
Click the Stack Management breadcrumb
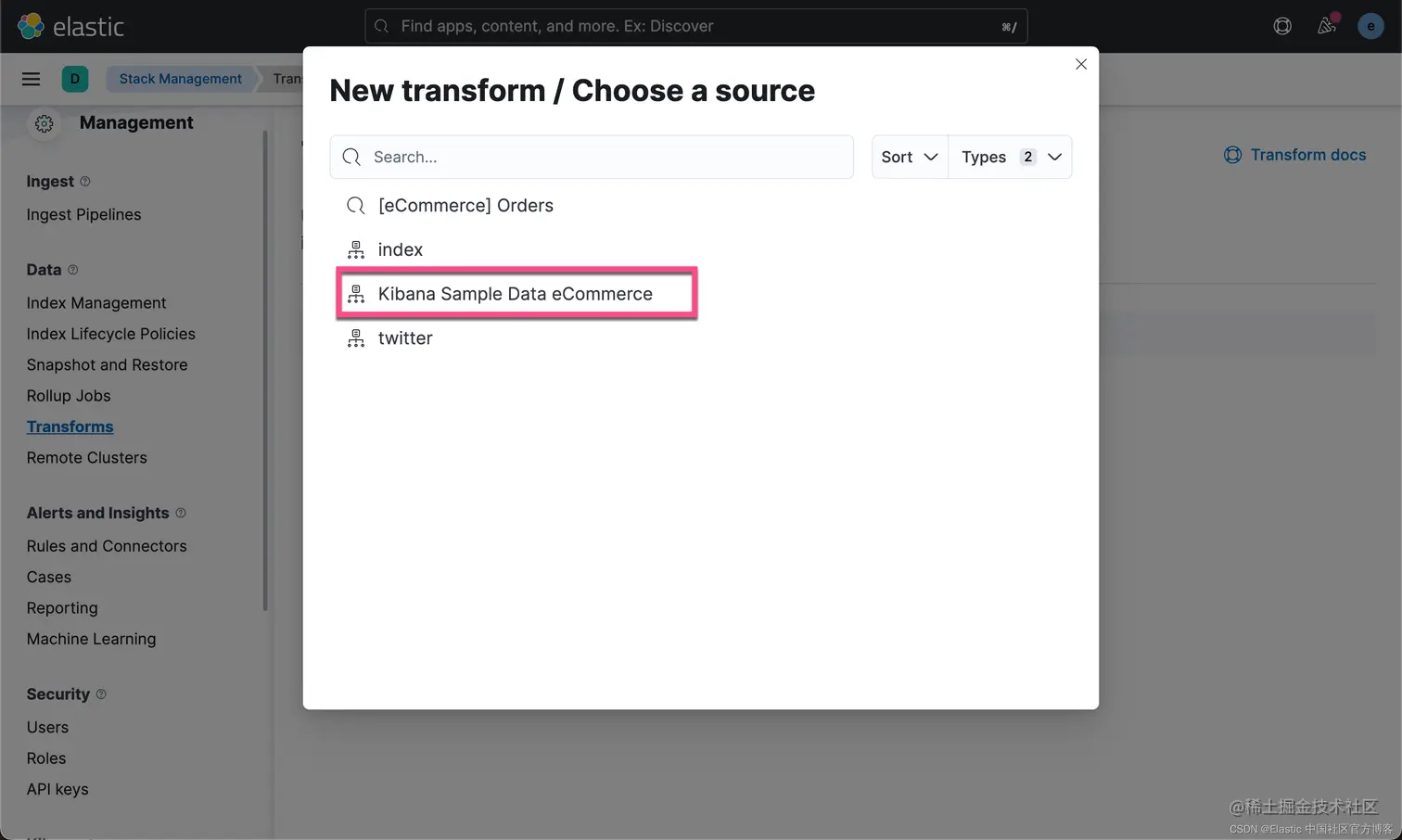180,79
